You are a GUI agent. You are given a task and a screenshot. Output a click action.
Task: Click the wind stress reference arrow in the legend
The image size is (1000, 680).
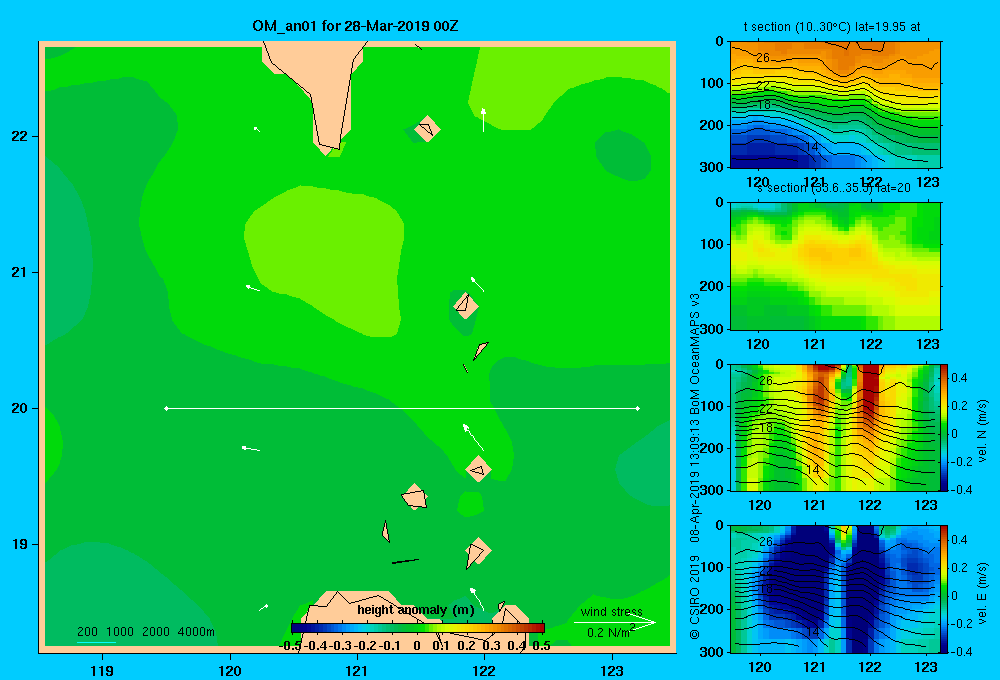pos(615,622)
